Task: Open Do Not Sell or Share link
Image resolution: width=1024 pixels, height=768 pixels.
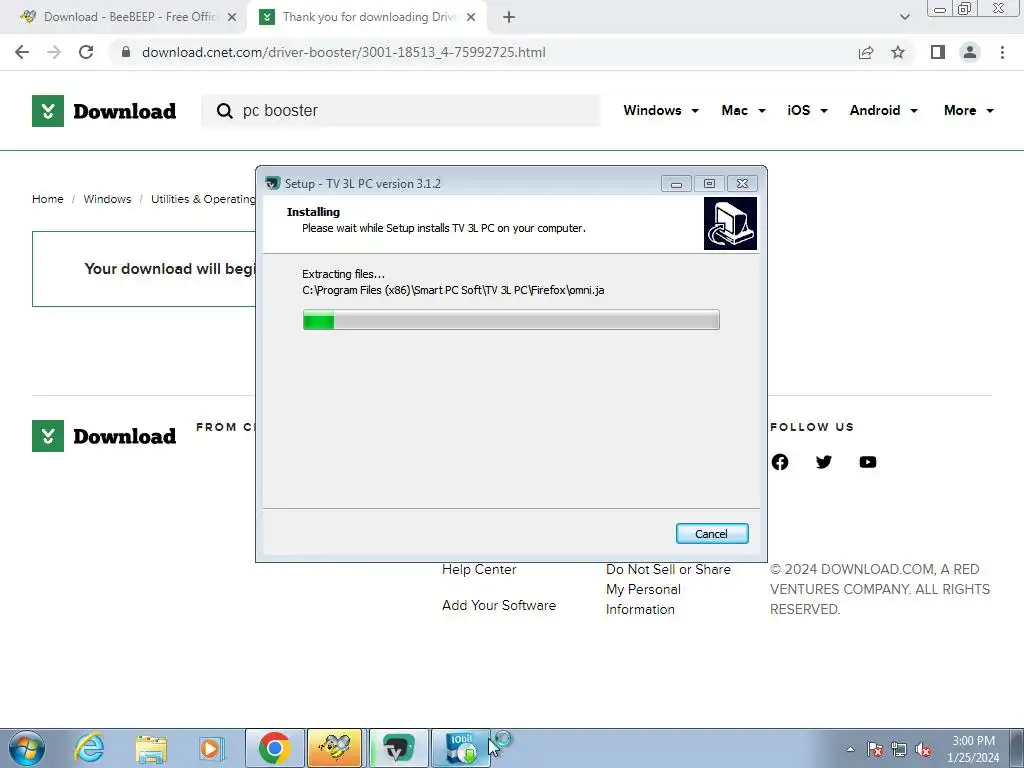Action: pyautogui.click(x=668, y=589)
